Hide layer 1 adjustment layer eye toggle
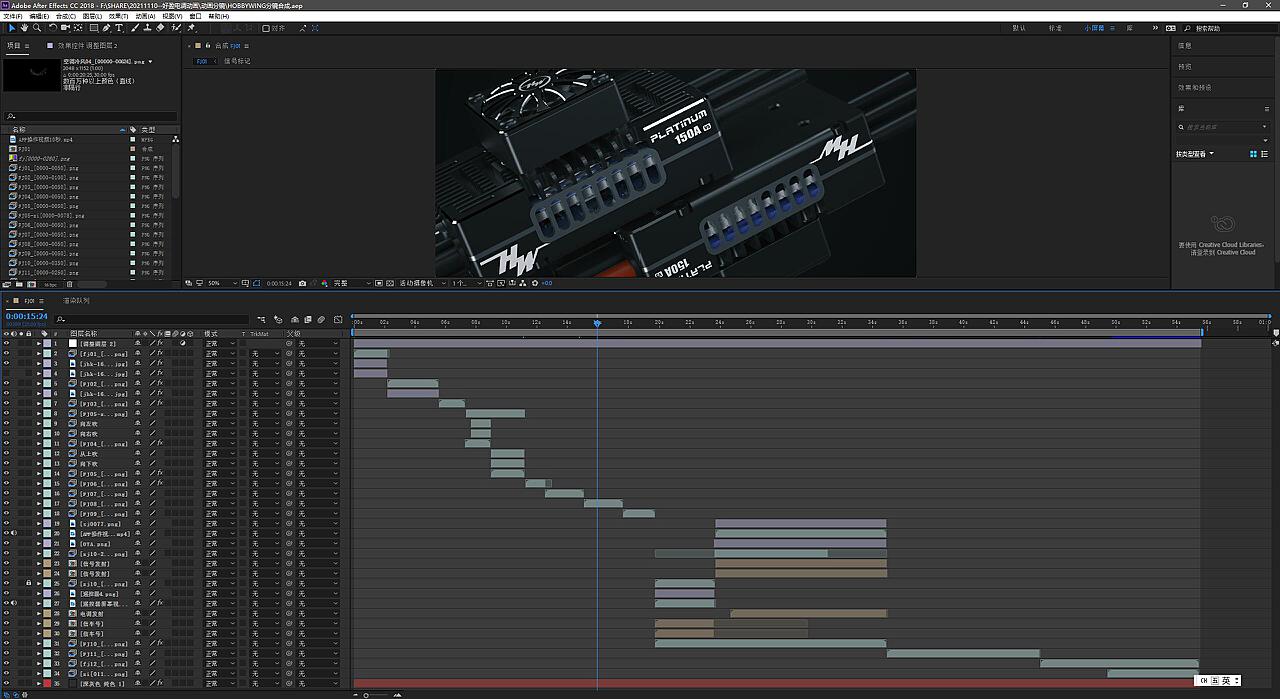Image resolution: width=1280 pixels, height=699 pixels. (x=6, y=343)
